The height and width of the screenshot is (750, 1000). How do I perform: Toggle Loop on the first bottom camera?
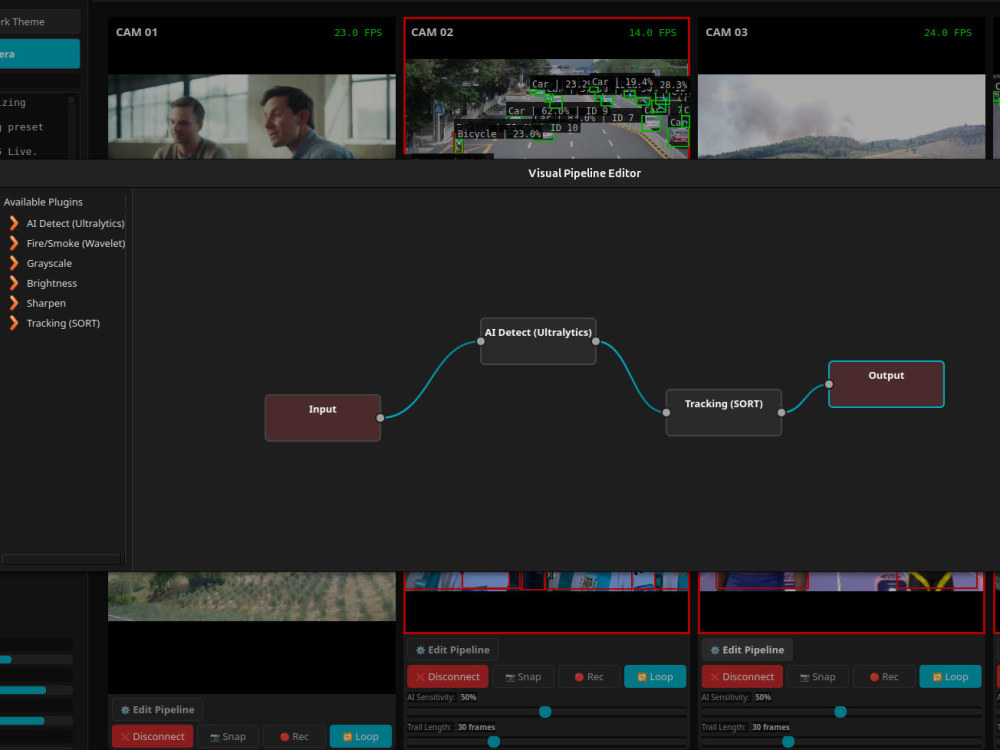point(360,737)
